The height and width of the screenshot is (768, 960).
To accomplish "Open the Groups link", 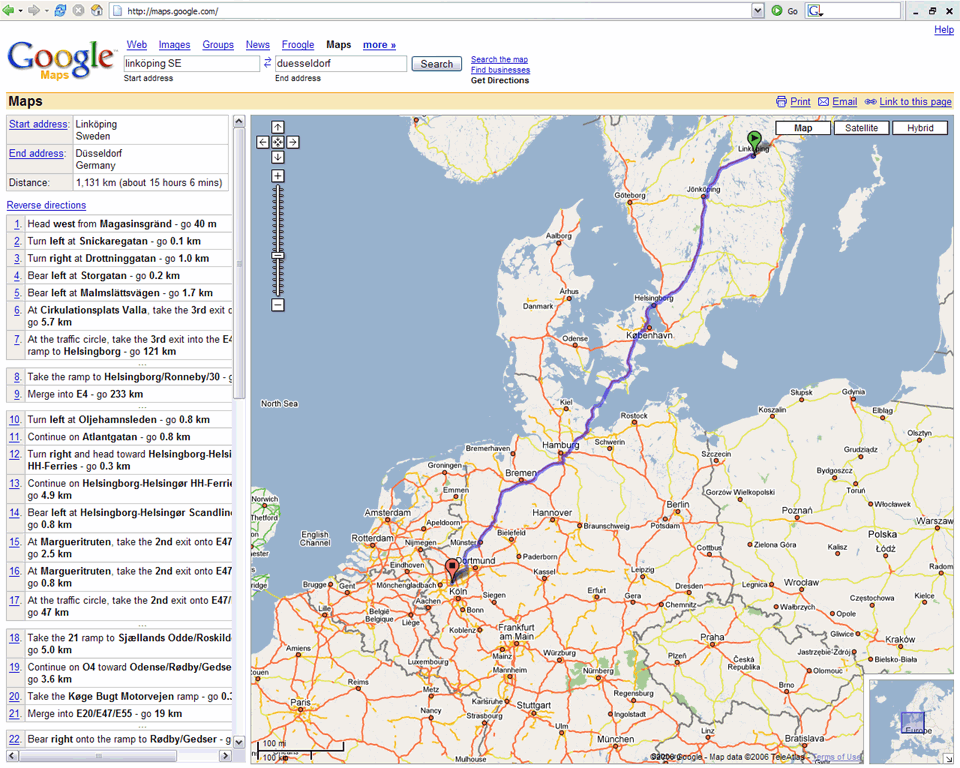I will coord(218,45).
